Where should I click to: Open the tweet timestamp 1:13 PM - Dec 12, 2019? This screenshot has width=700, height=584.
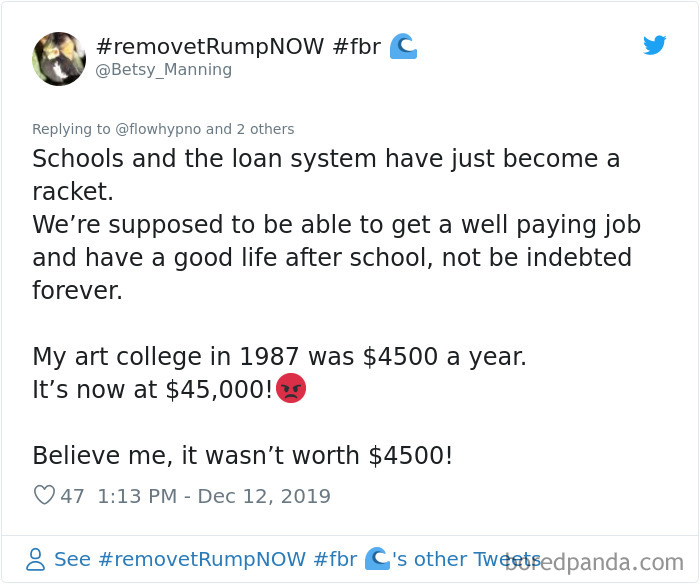click(214, 496)
